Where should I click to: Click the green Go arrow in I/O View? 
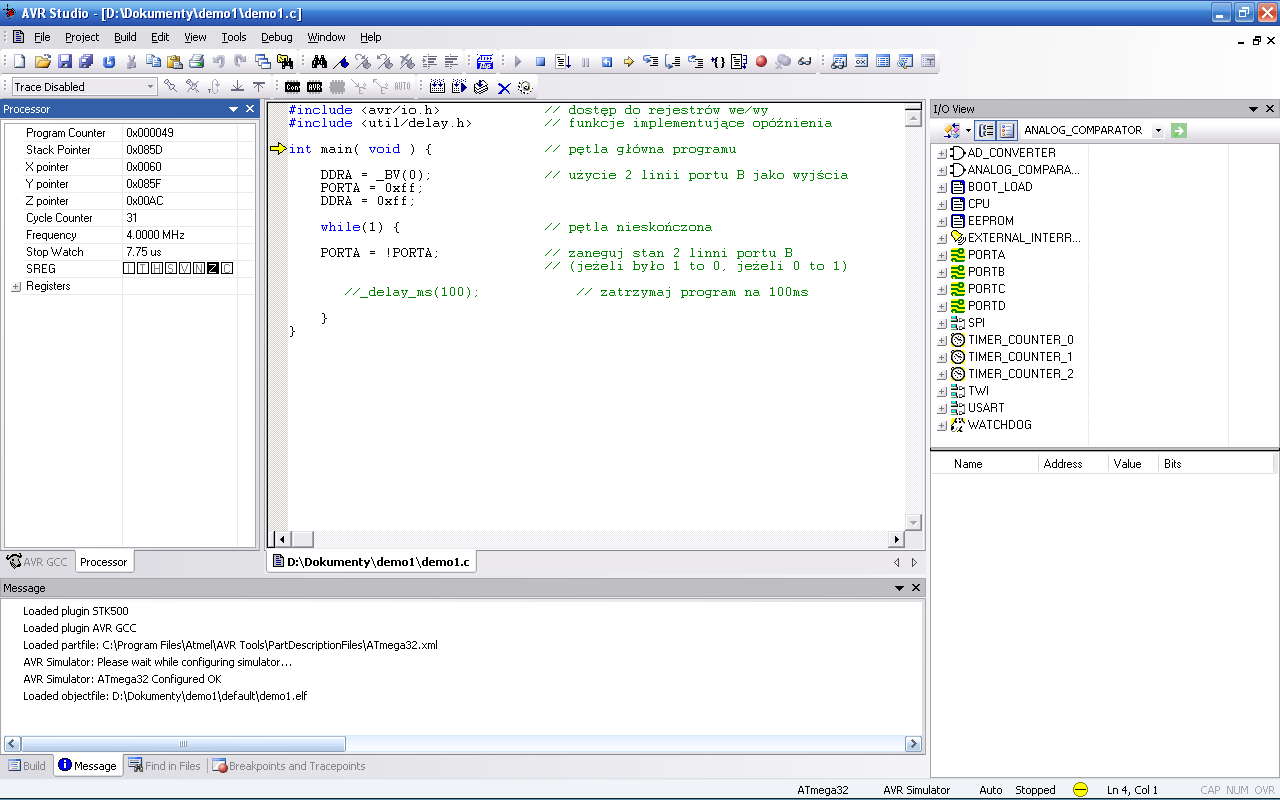(x=1179, y=130)
